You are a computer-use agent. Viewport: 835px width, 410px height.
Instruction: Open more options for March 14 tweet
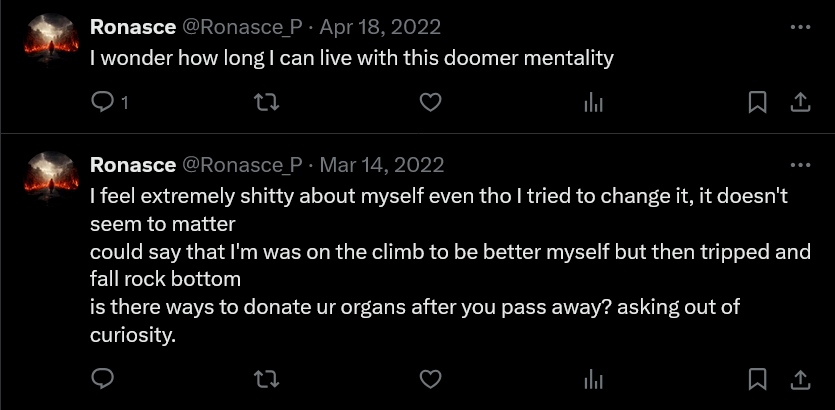tap(800, 164)
